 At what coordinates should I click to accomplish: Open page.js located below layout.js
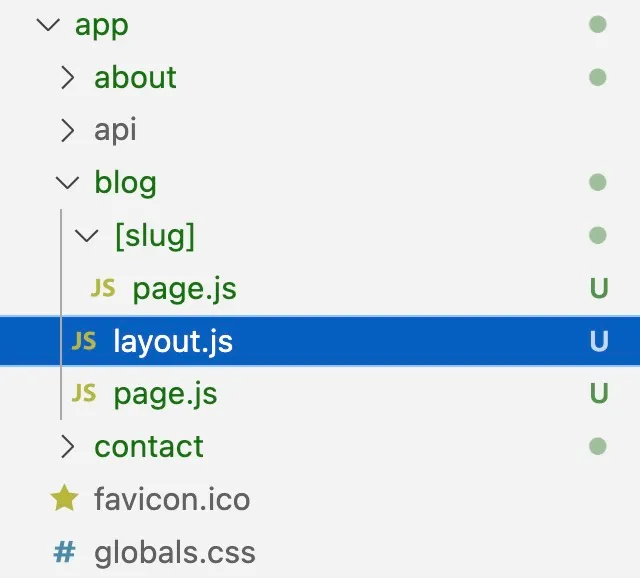point(165,395)
